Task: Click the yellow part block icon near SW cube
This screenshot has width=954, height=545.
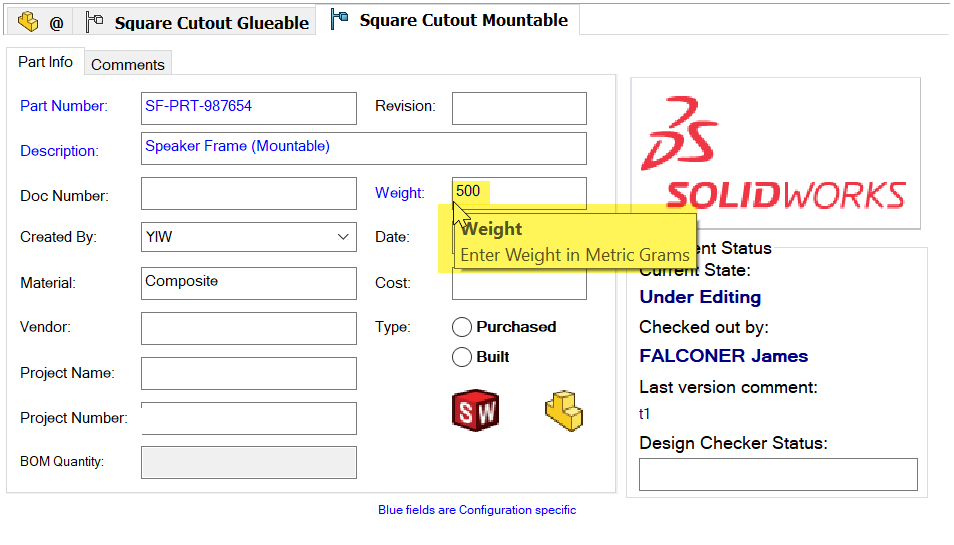Action: (x=564, y=411)
